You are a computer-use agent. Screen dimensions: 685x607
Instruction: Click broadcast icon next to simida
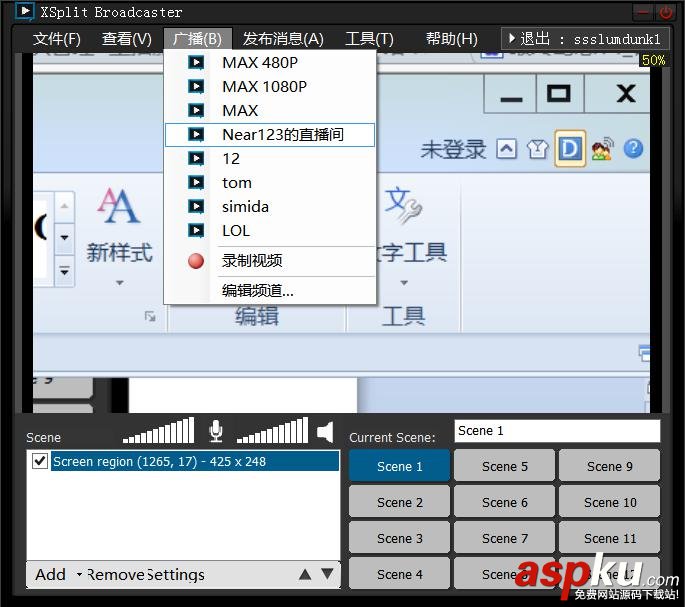pos(196,207)
